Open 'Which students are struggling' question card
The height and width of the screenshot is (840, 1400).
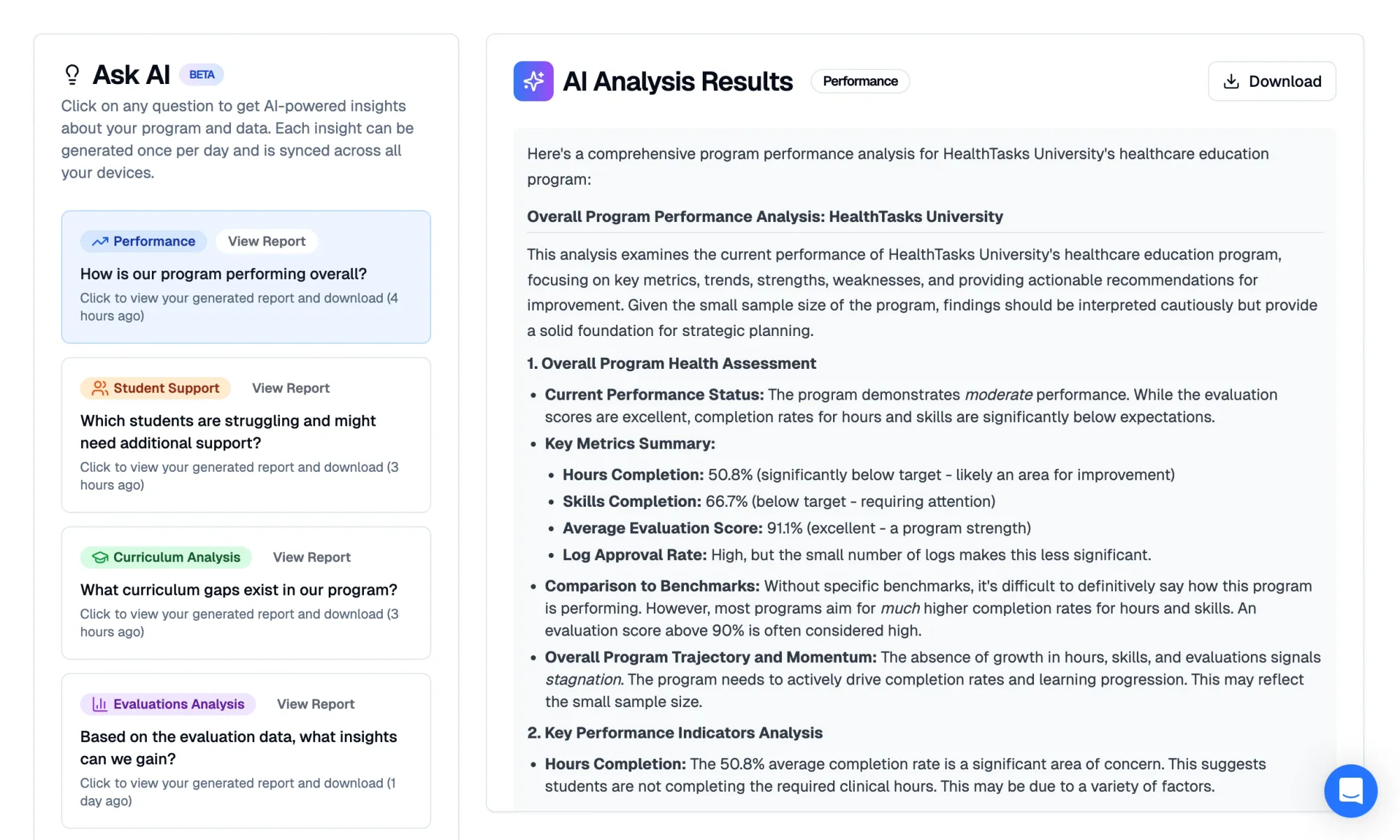click(246, 435)
